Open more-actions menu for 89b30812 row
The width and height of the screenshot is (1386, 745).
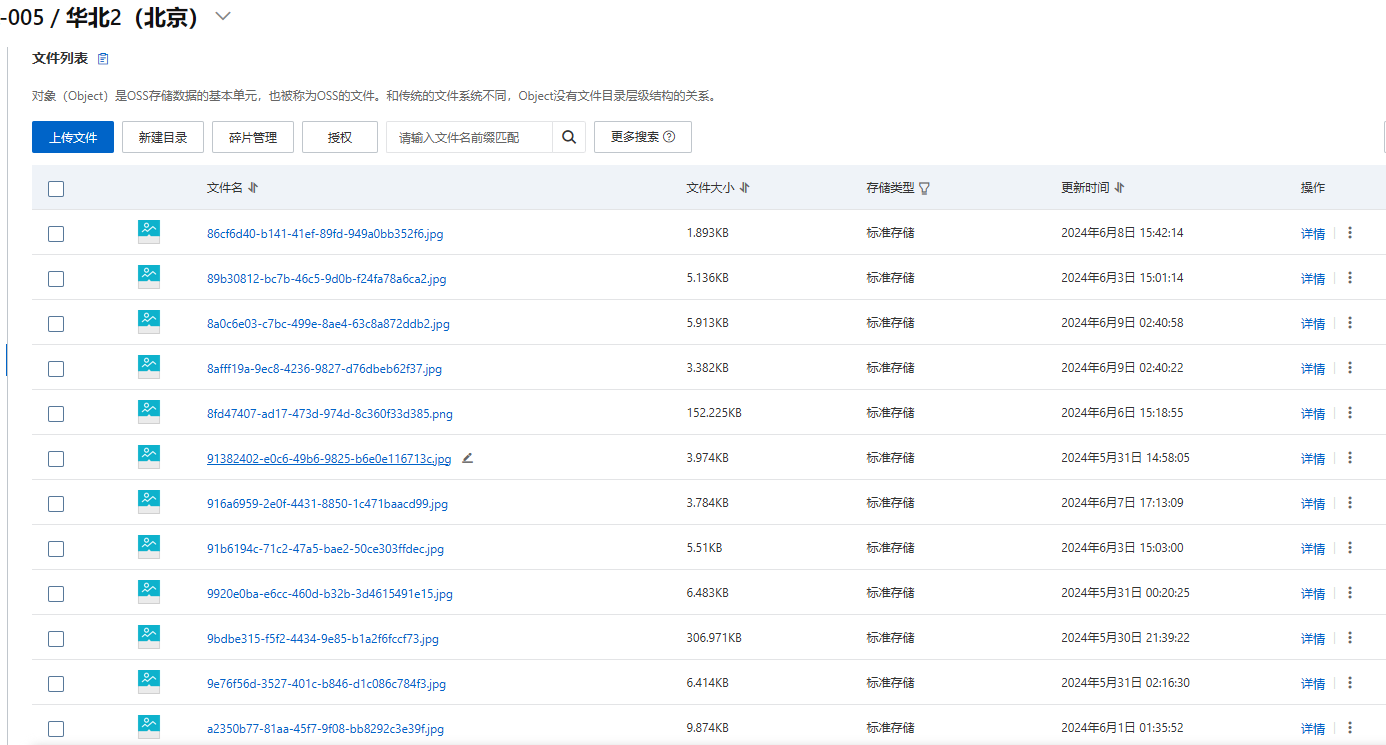(1350, 278)
